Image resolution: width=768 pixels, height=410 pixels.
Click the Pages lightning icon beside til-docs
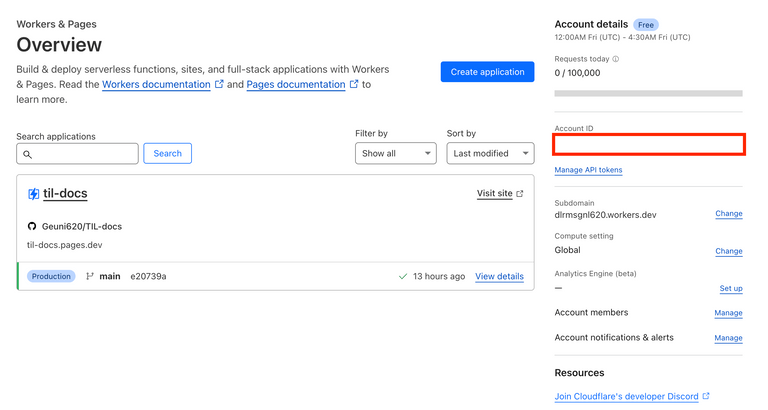[33, 194]
